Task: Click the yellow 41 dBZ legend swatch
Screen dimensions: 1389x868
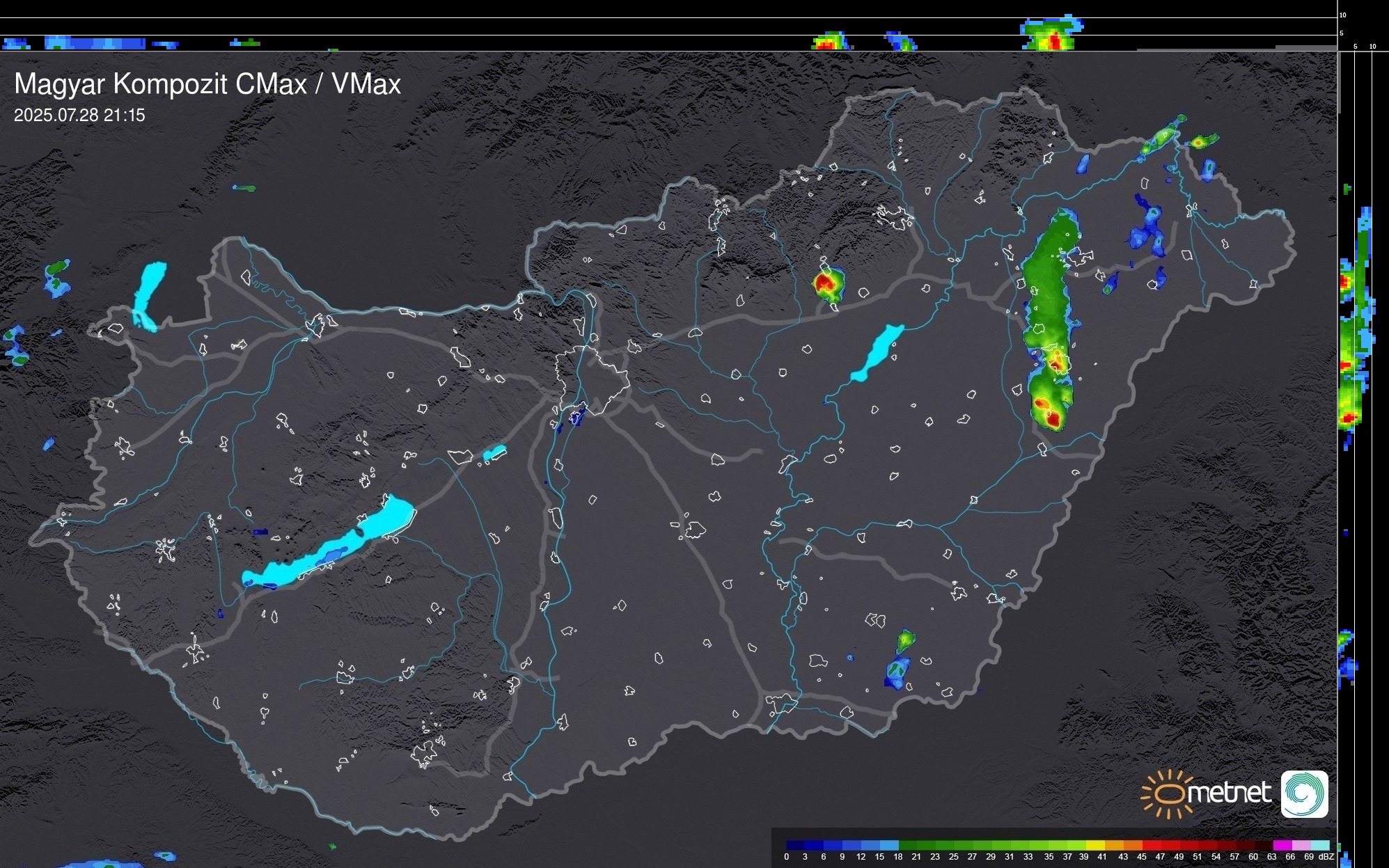Action: pyautogui.click(x=1095, y=845)
